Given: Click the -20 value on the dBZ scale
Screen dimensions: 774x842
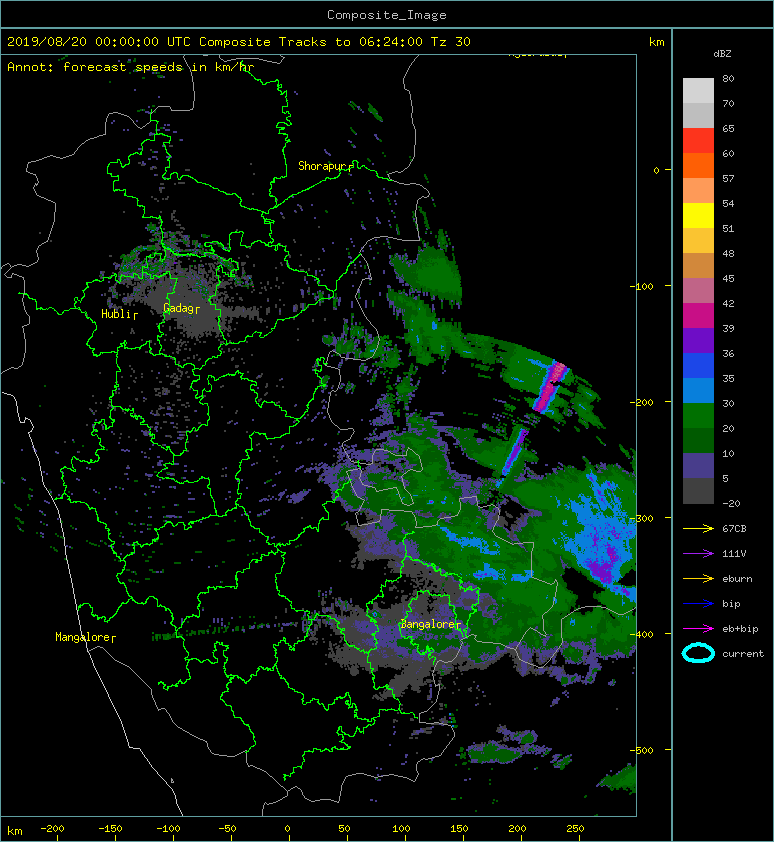Looking at the screenshot, I should pos(731,503).
